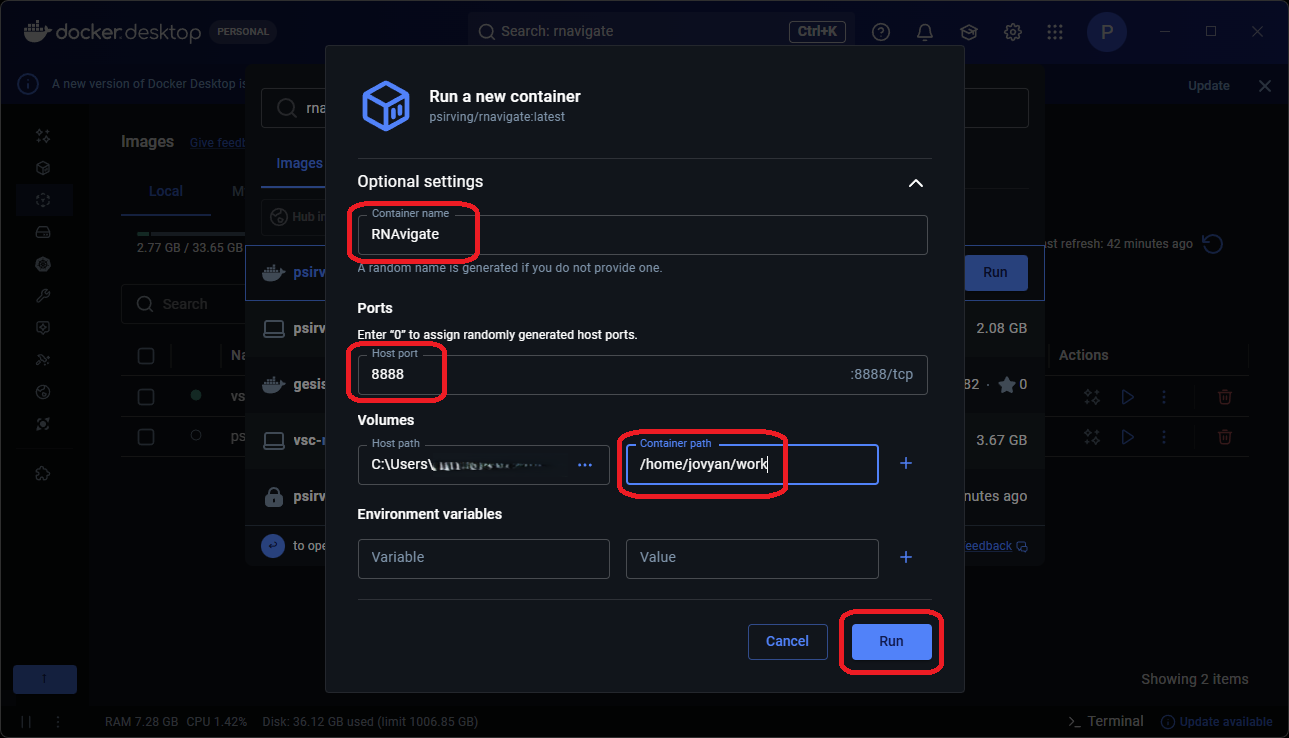Browse host path with the ellipsis icon
The image size is (1289, 738).
click(586, 465)
